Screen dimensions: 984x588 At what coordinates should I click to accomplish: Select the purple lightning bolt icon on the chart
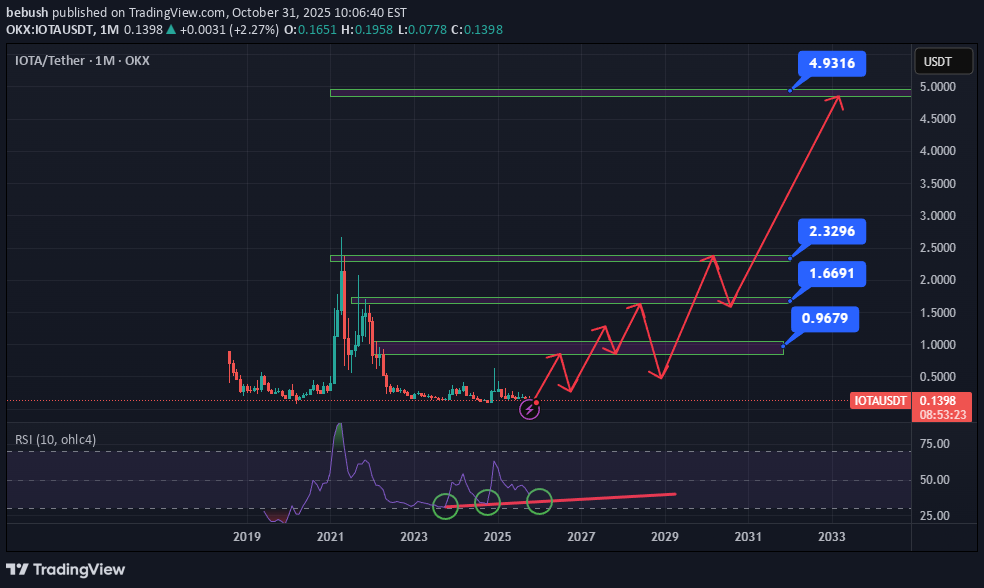click(x=530, y=410)
